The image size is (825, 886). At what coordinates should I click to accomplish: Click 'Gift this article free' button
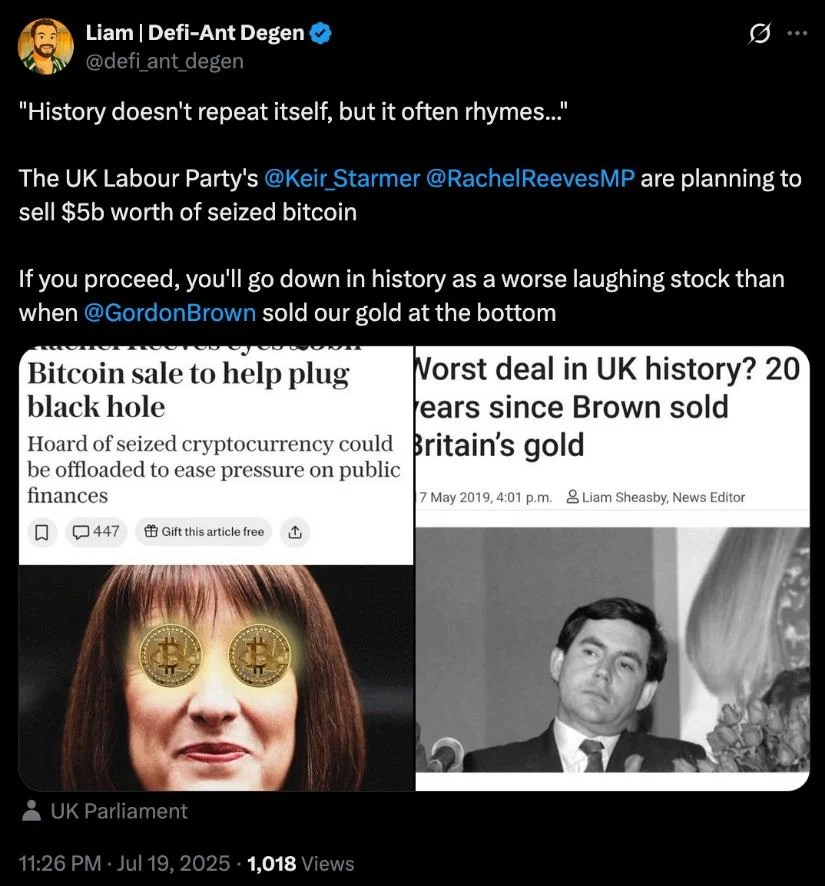(204, 532)
